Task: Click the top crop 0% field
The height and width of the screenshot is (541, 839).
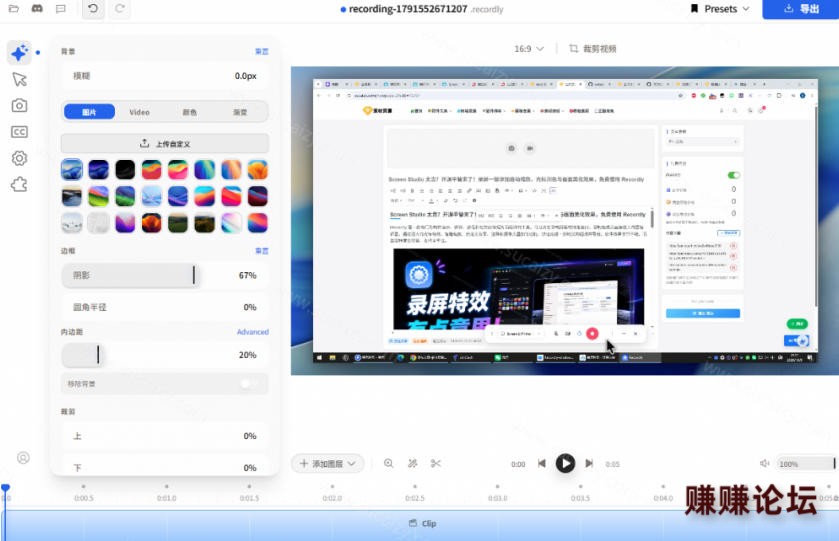Action: click(165, 436)
